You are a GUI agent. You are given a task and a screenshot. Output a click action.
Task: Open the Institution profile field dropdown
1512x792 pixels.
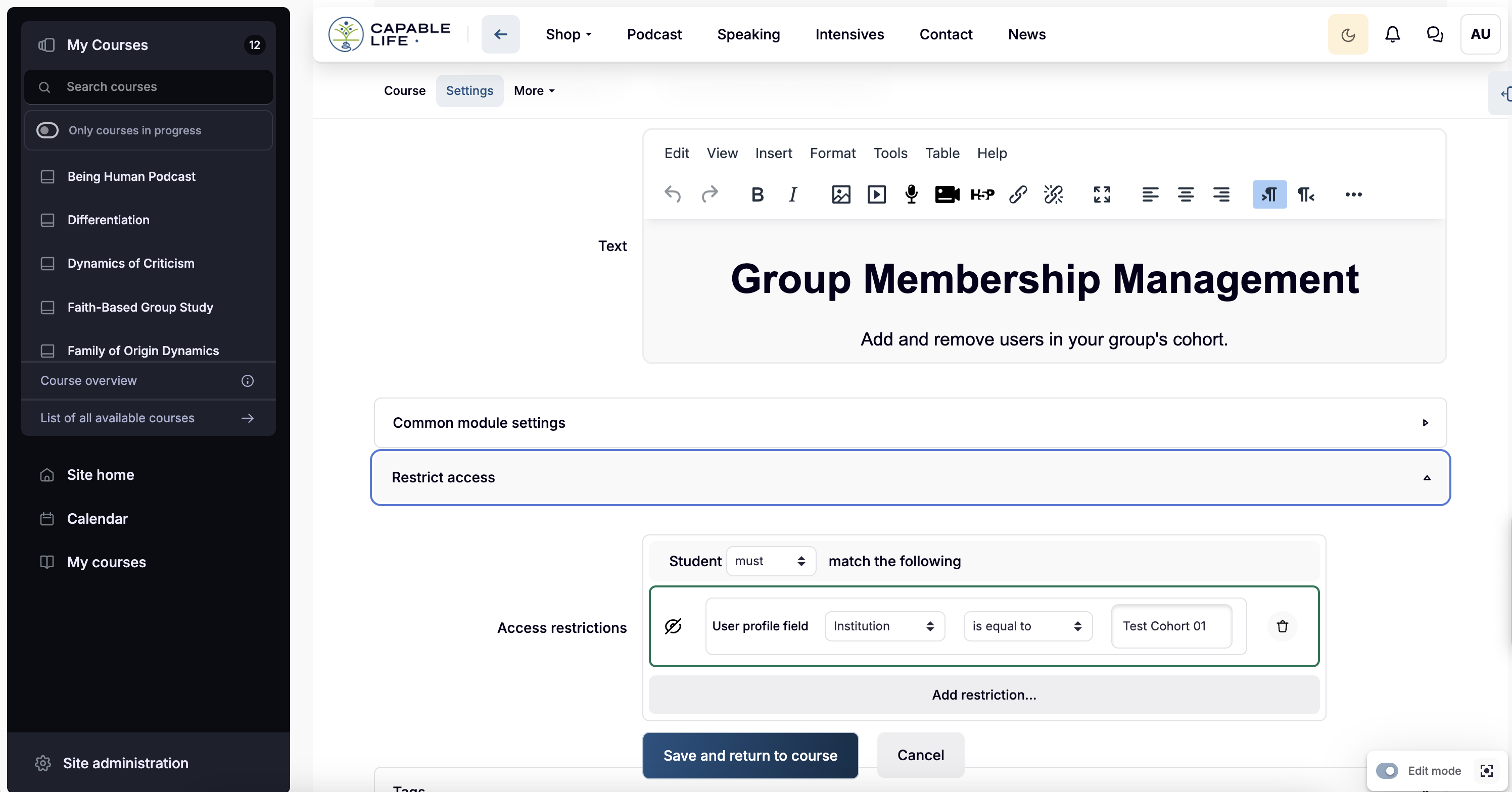(884, 626)
